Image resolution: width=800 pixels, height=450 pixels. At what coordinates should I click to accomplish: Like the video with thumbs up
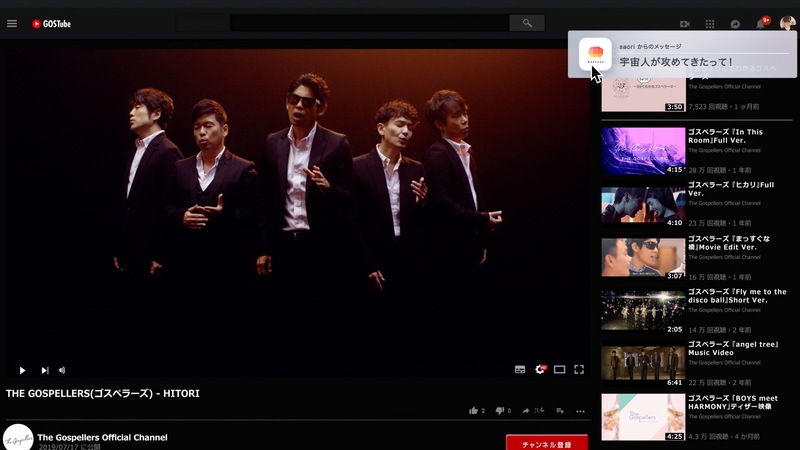click(x=474, y=411)
